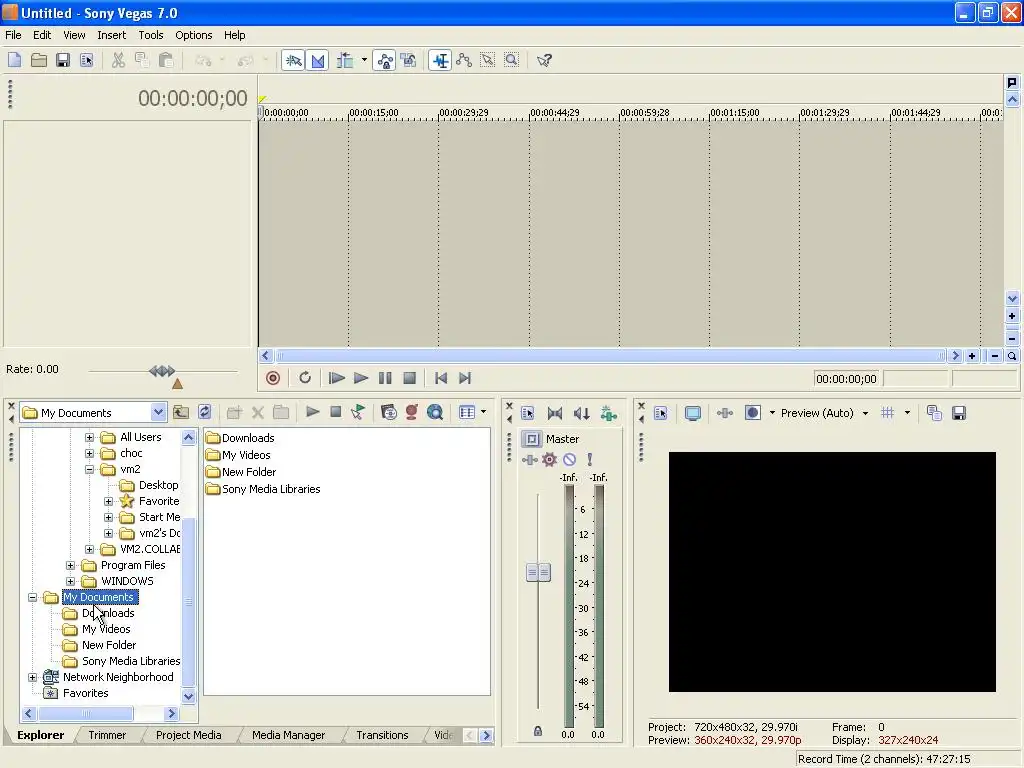The width and height of the screenshot is (1024, 768).
Task: Open mixer Properties icon
Action: point(528,413)
